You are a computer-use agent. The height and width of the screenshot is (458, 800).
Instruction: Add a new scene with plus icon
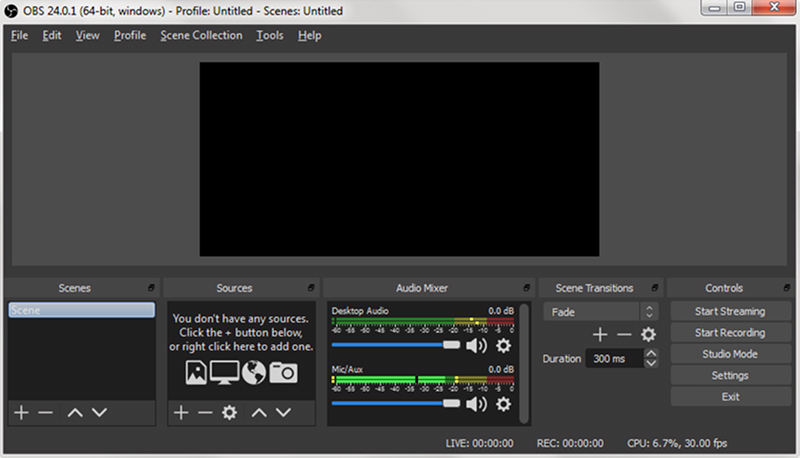point(21,412)
